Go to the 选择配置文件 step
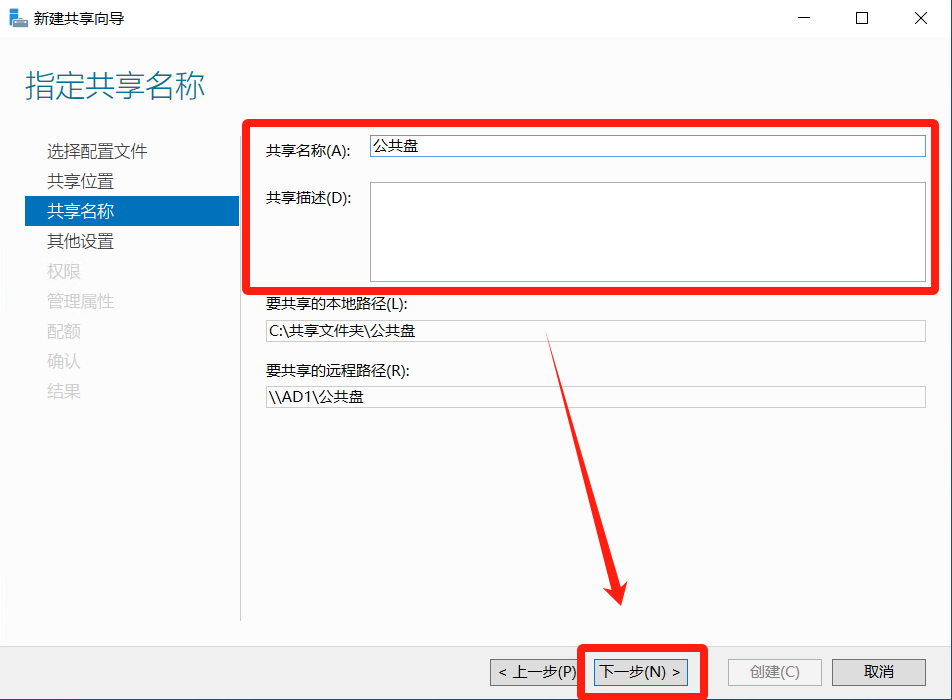This screenshot has width=952, height=700. (x=97, y=152)
